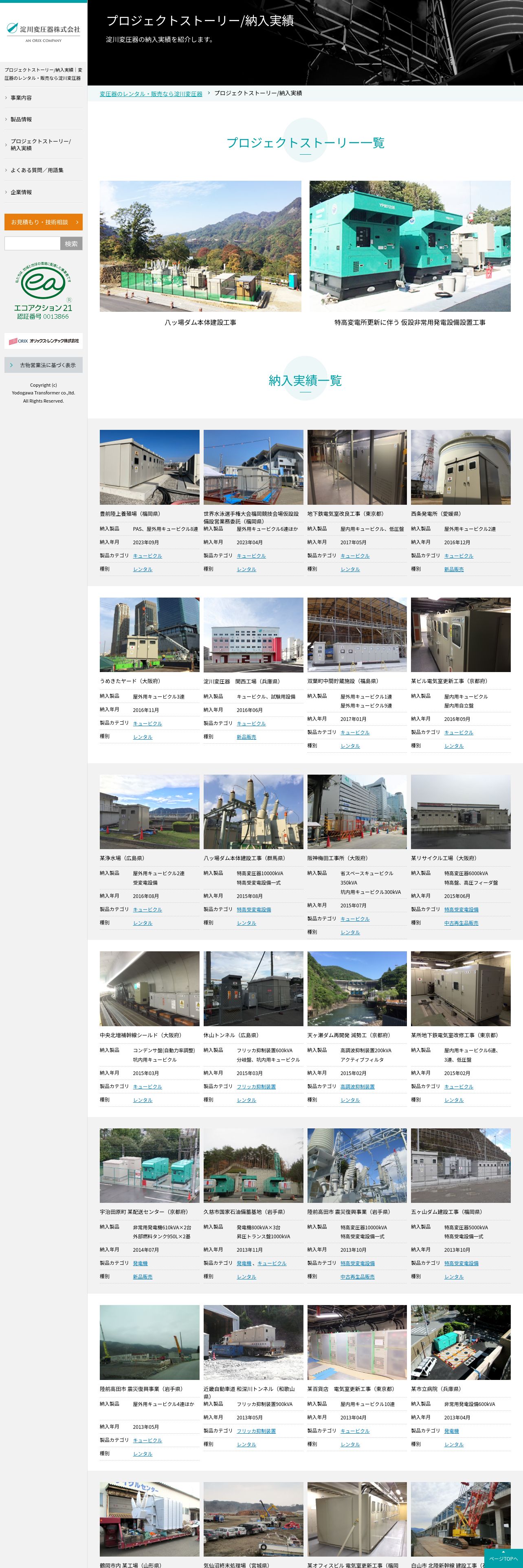Click 特高受変電設備 link for 八ッ場ダム（群馬県）

(x=254, y=909)
